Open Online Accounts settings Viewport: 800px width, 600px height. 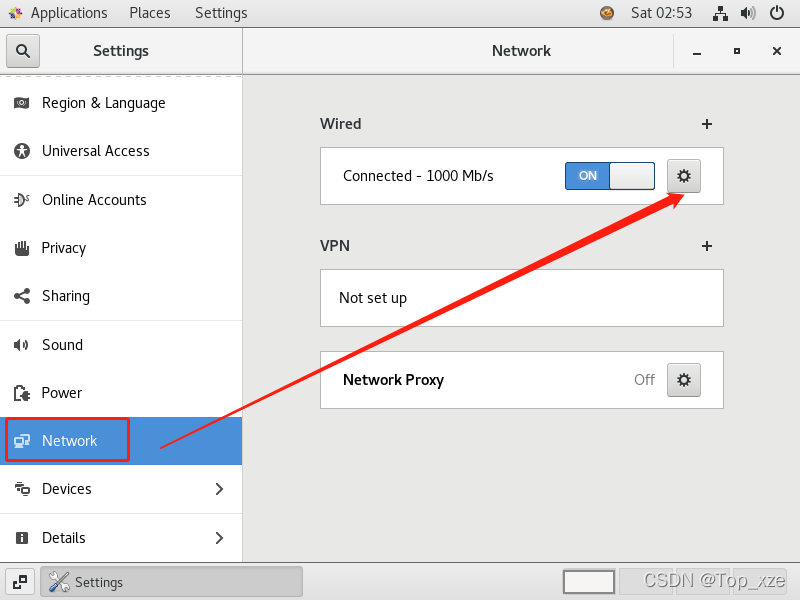pos(121,200)
